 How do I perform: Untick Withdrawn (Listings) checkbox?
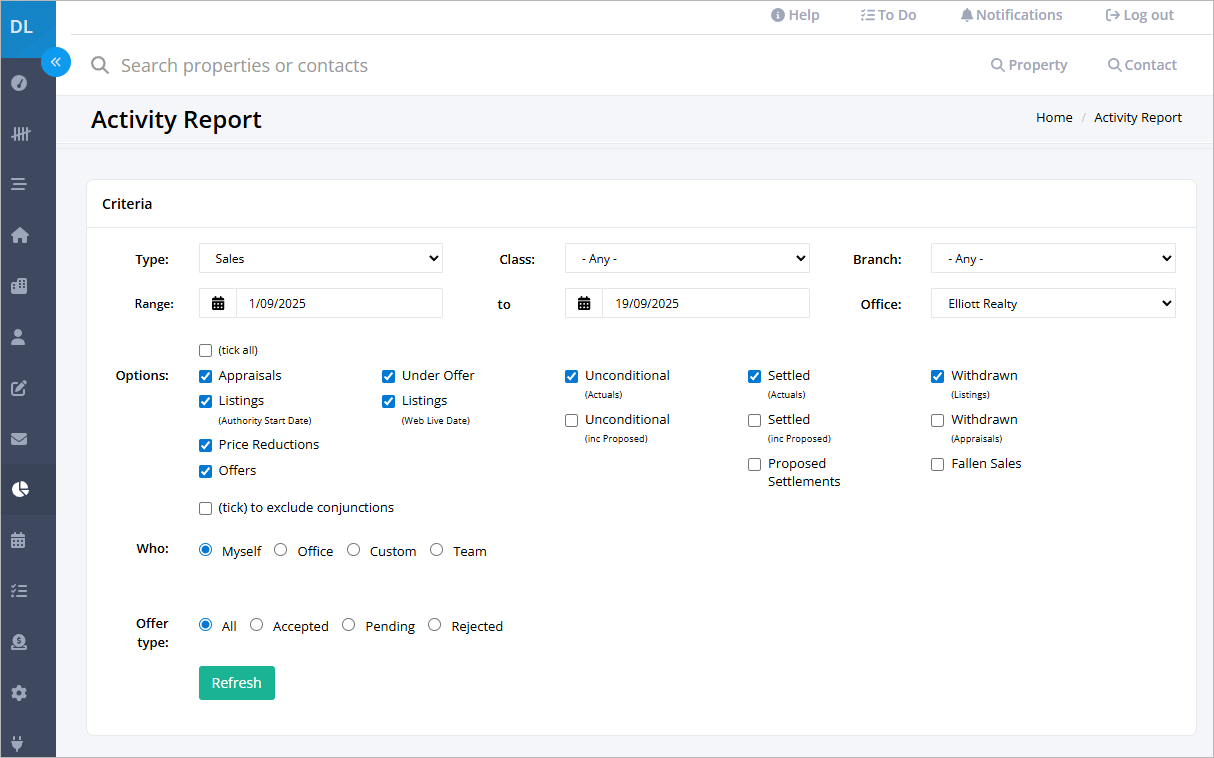(x=937, y=377)
